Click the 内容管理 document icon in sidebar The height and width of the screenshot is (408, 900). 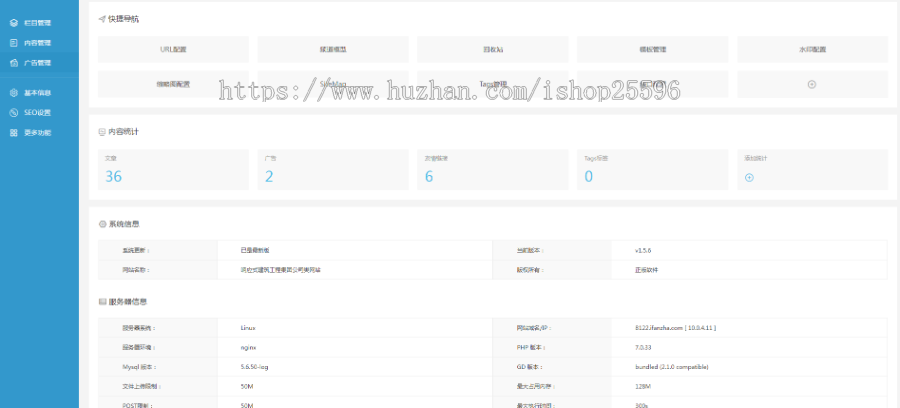coord(14,43)
